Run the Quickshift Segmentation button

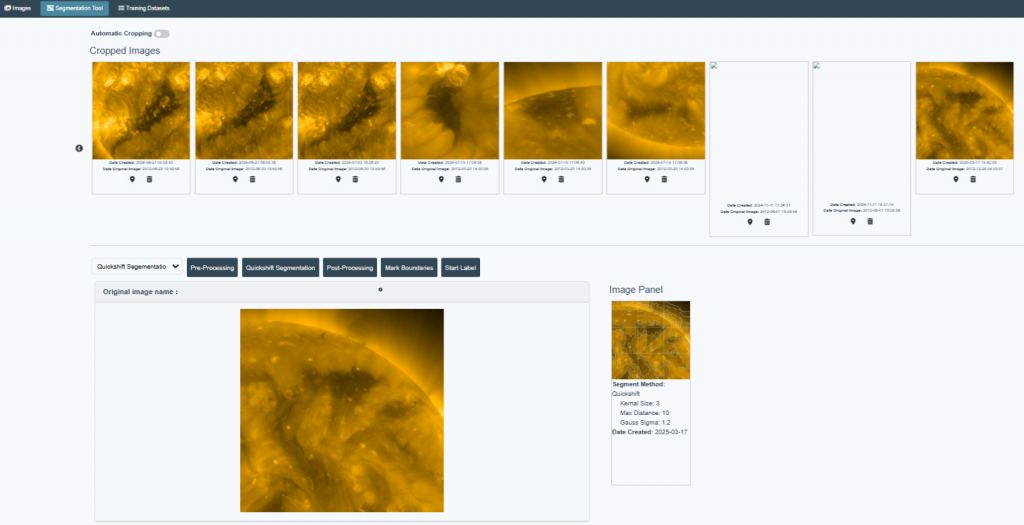click(280, 268)
